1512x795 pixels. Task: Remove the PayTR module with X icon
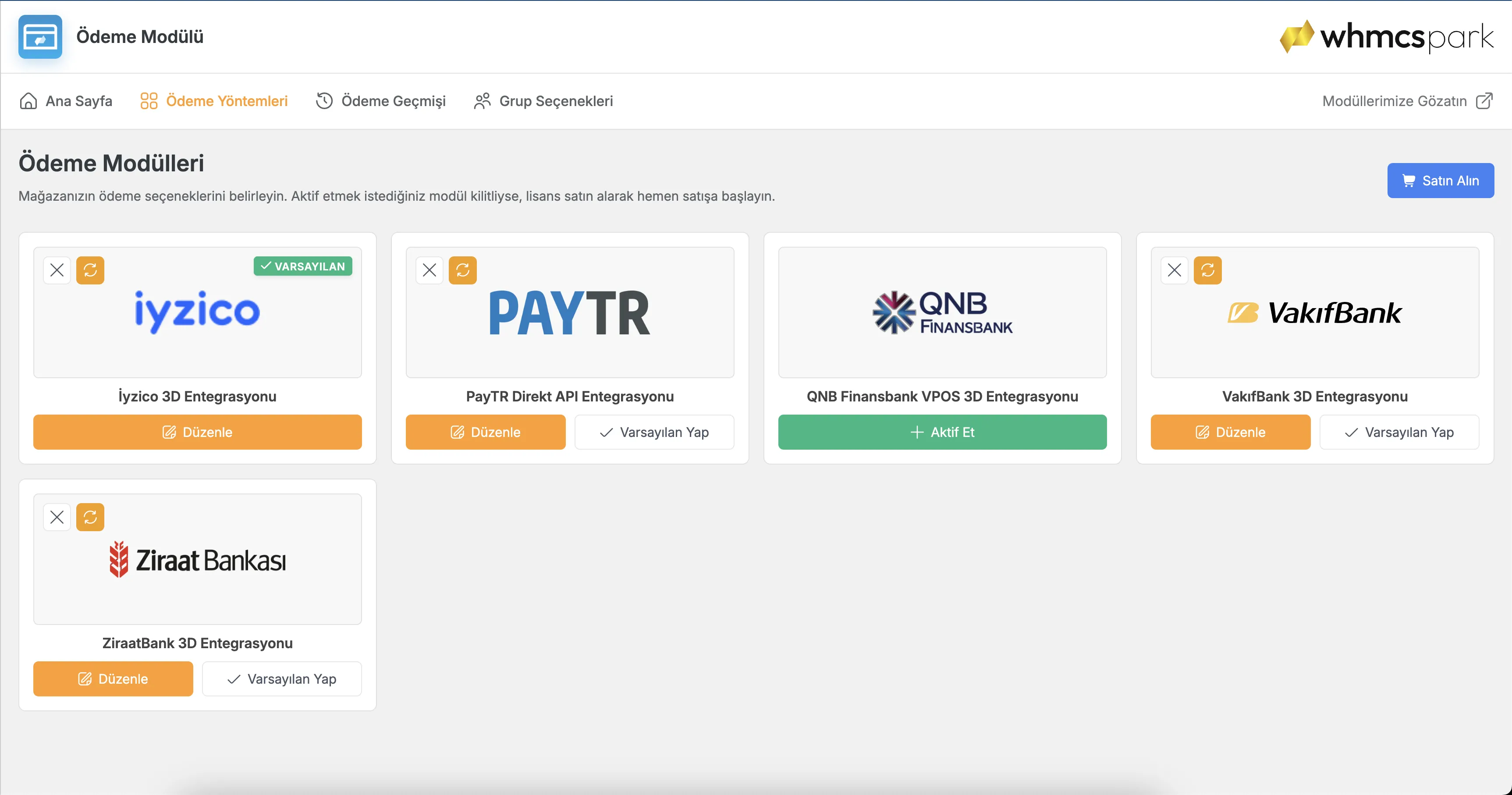tap(429, 270)
